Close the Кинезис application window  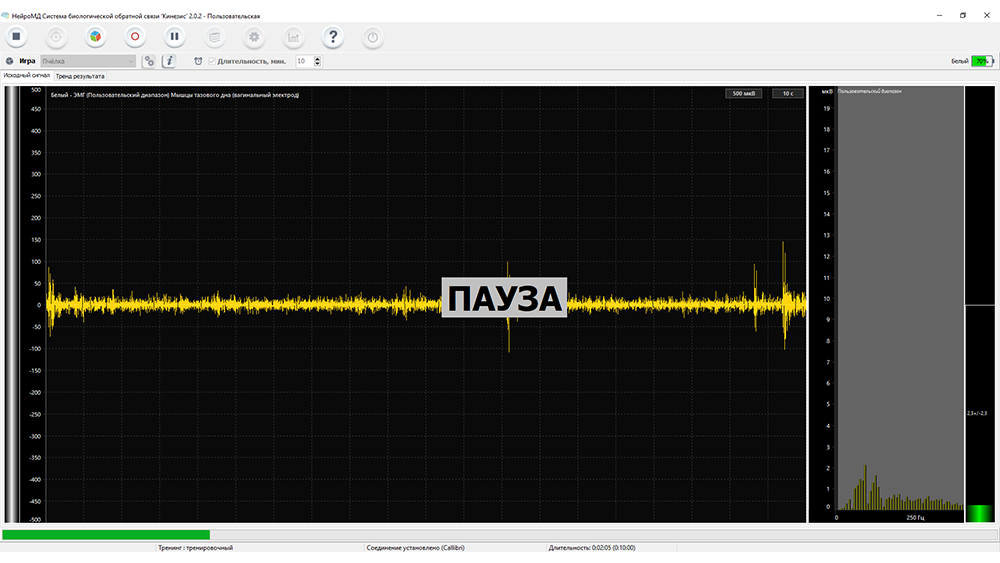click(x=987, y=15)
